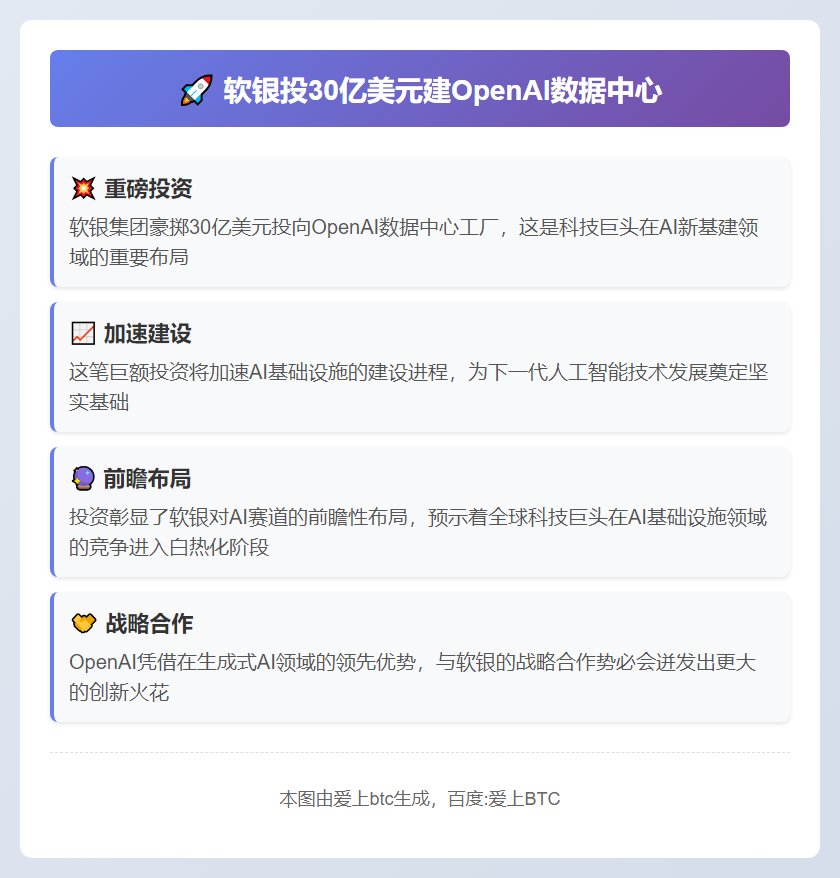The height and width of the screenshot is (878, 840).
Task: Toggle the 重磅投资 card selection
Action: click(x=420, y=220)
